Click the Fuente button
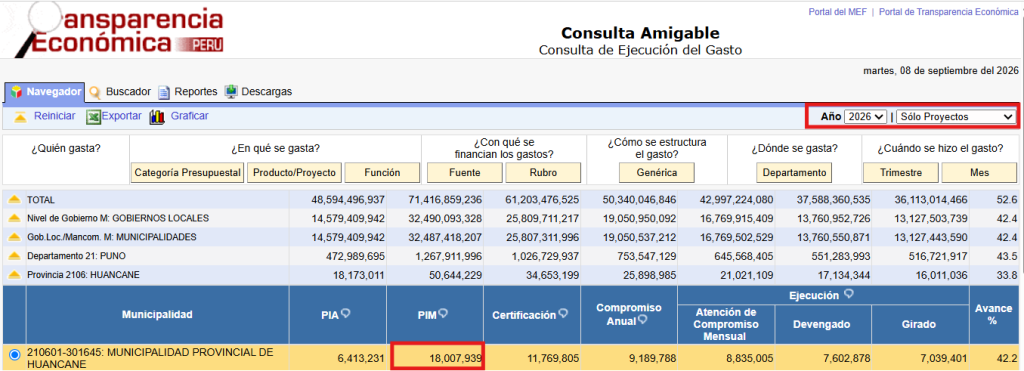Image resolution: width=1024 pixels, height=371 pixels. 465,172
